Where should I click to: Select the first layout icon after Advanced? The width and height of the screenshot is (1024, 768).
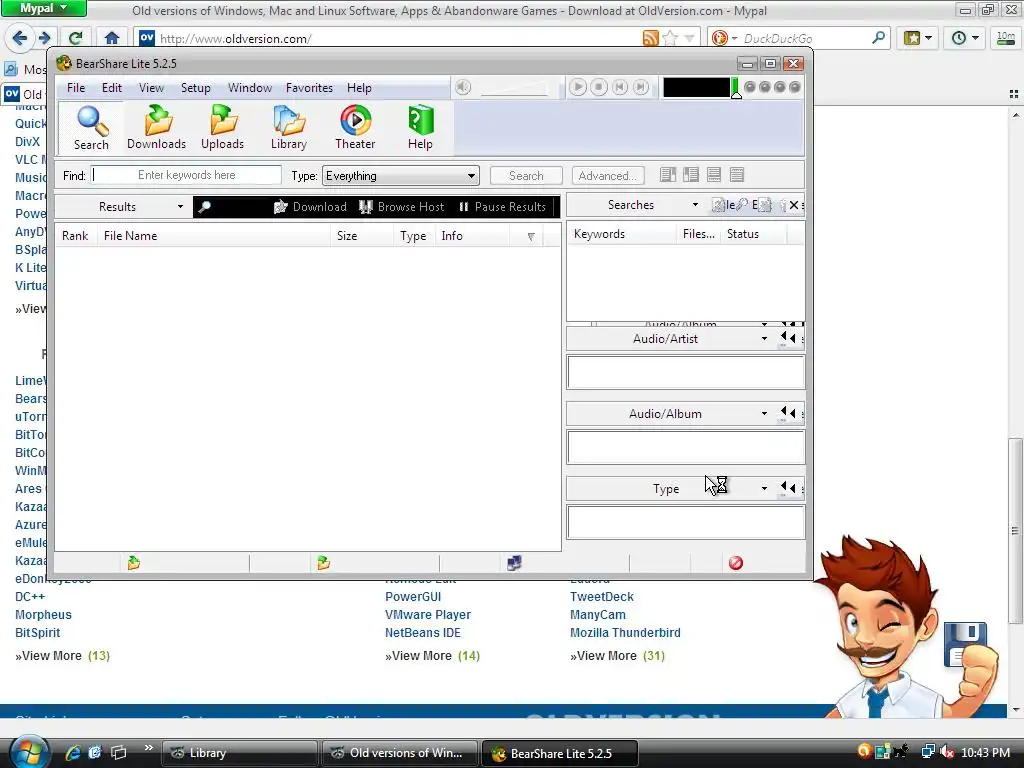click(x=667, y=175)
